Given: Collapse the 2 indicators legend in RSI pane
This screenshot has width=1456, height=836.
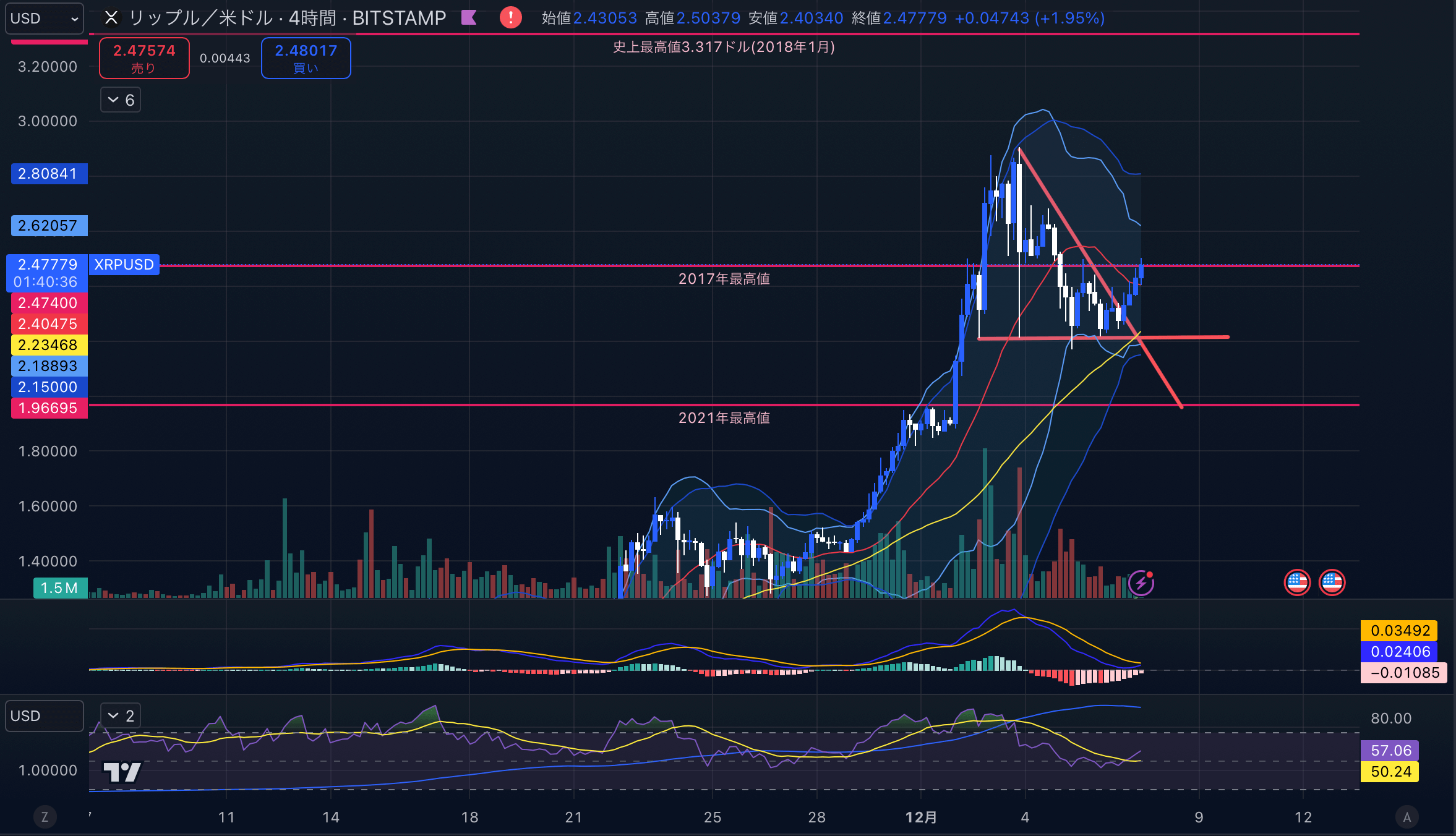Looking at the screenshot, I should point(121,716).
